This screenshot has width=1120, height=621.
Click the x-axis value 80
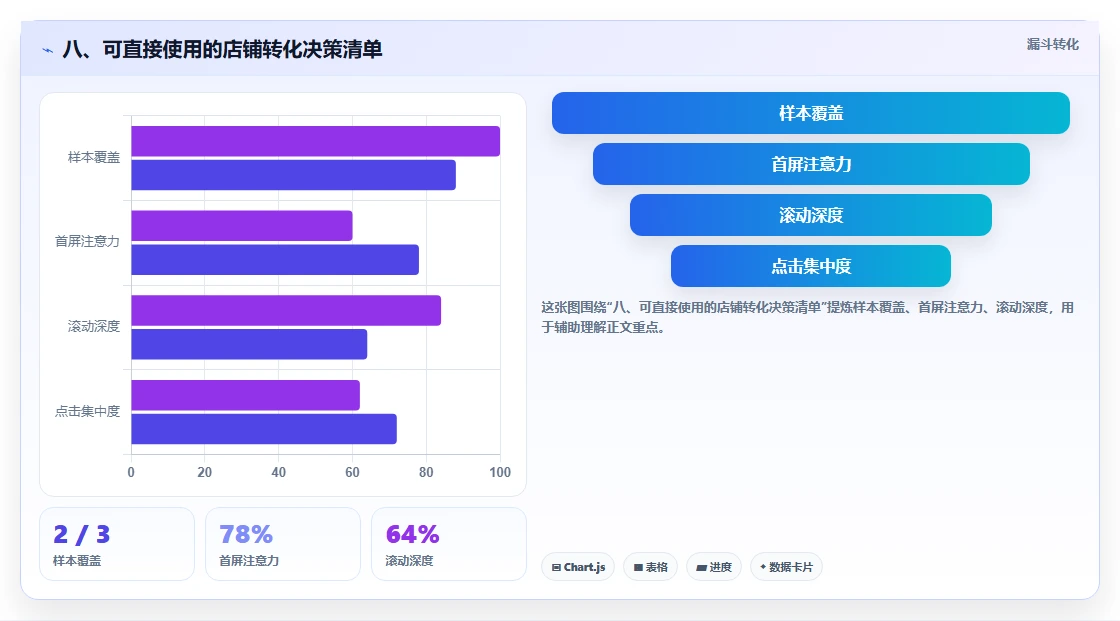pos(426,472)
